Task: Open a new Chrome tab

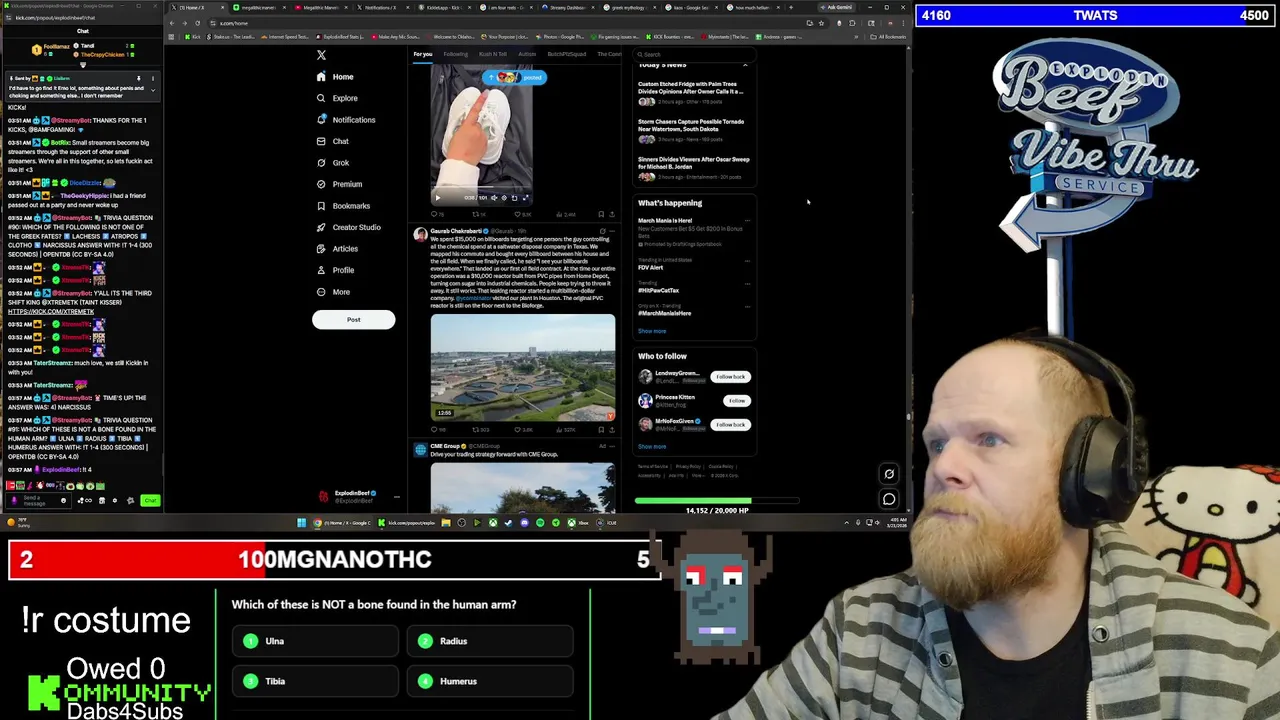Action: coord(791,7)
